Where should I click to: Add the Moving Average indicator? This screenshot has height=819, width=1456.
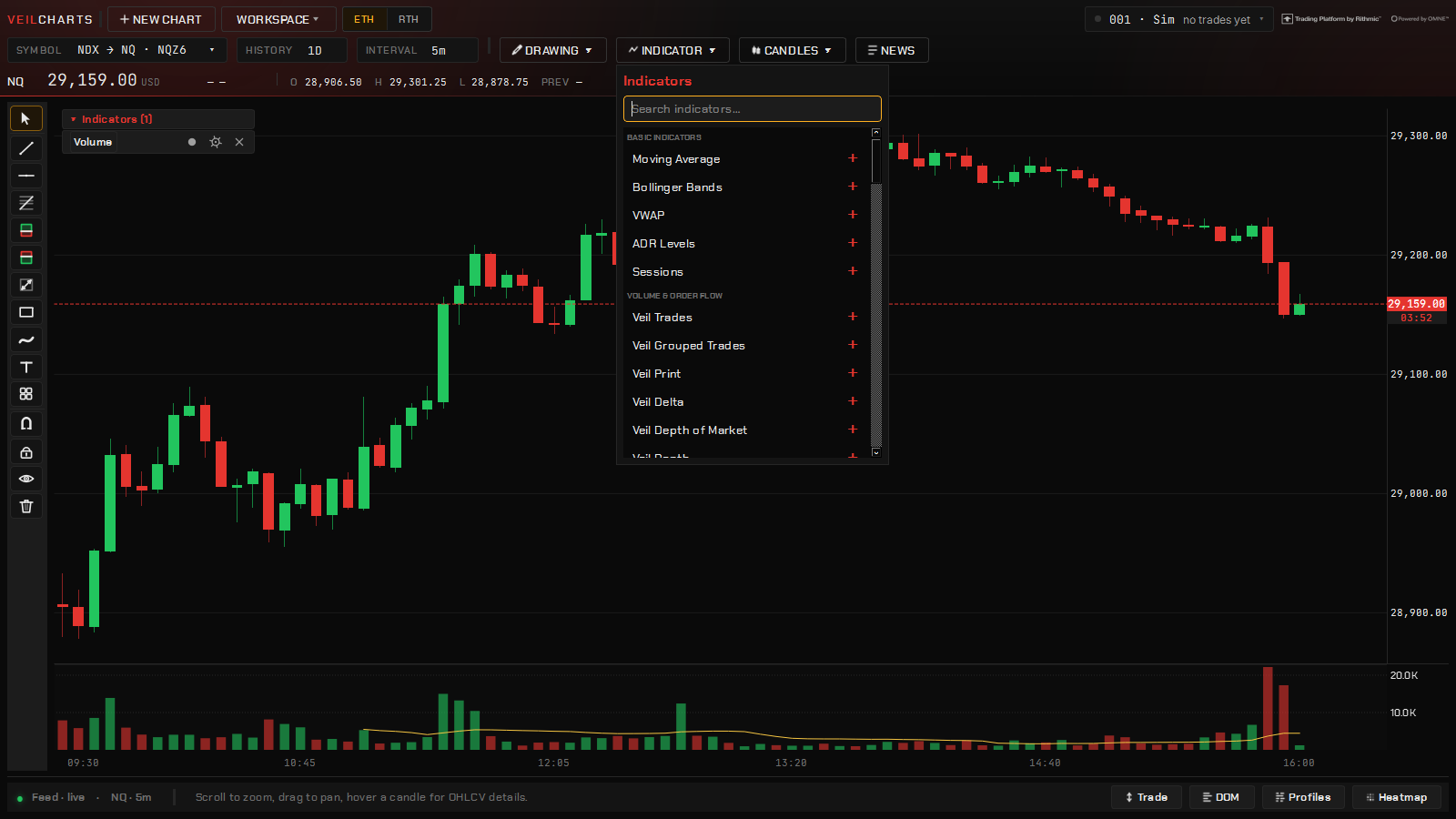pos(853,158)
